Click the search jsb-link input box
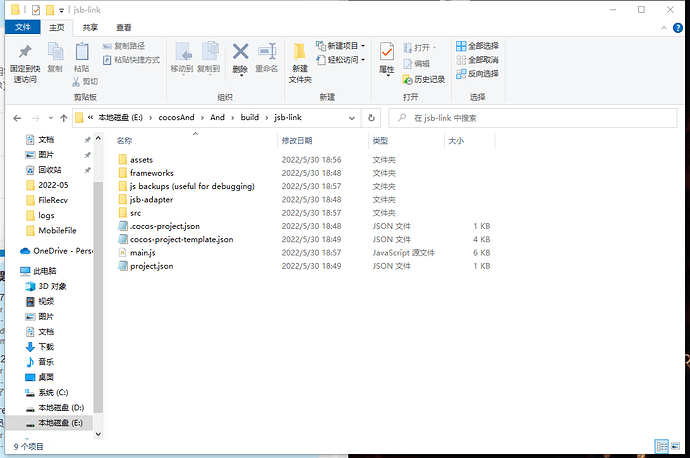 tap(532, 118)
